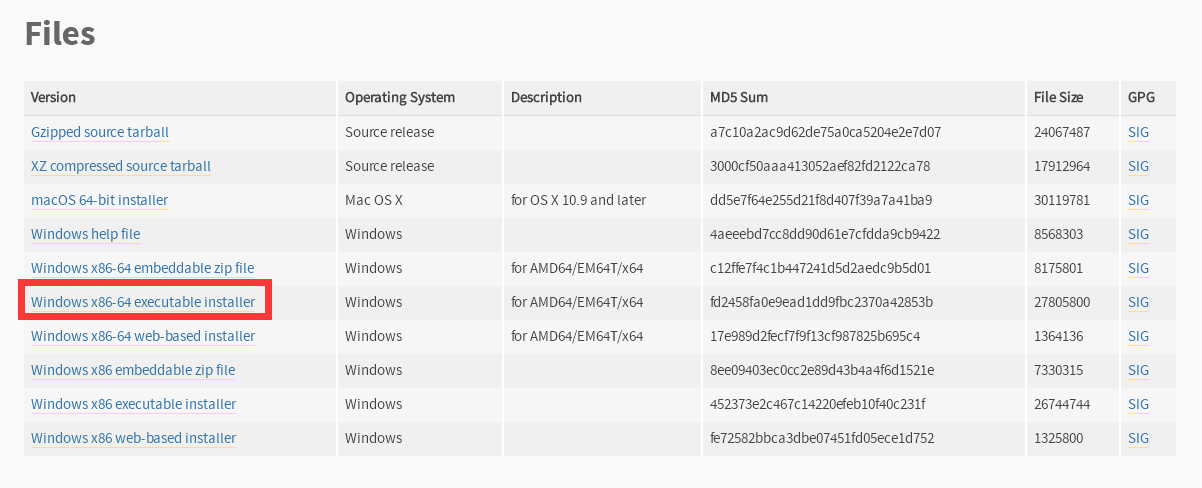Download Windows x86-64 embeddable zip file
The image size is (1202, 488).
click(142, 268)
